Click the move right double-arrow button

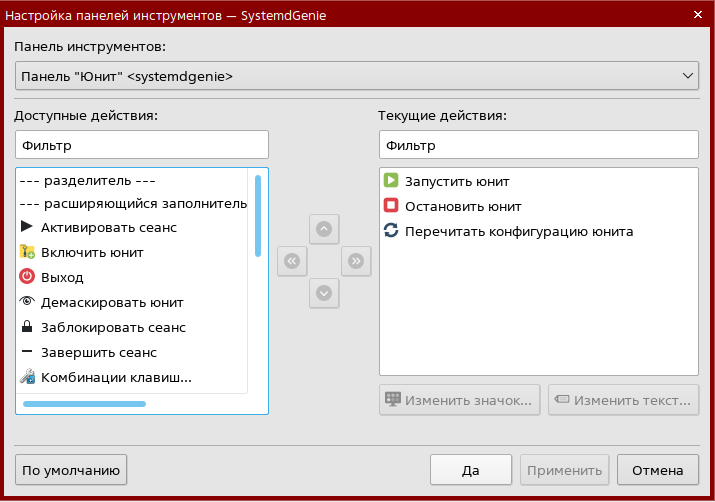(x=355, y=261)
